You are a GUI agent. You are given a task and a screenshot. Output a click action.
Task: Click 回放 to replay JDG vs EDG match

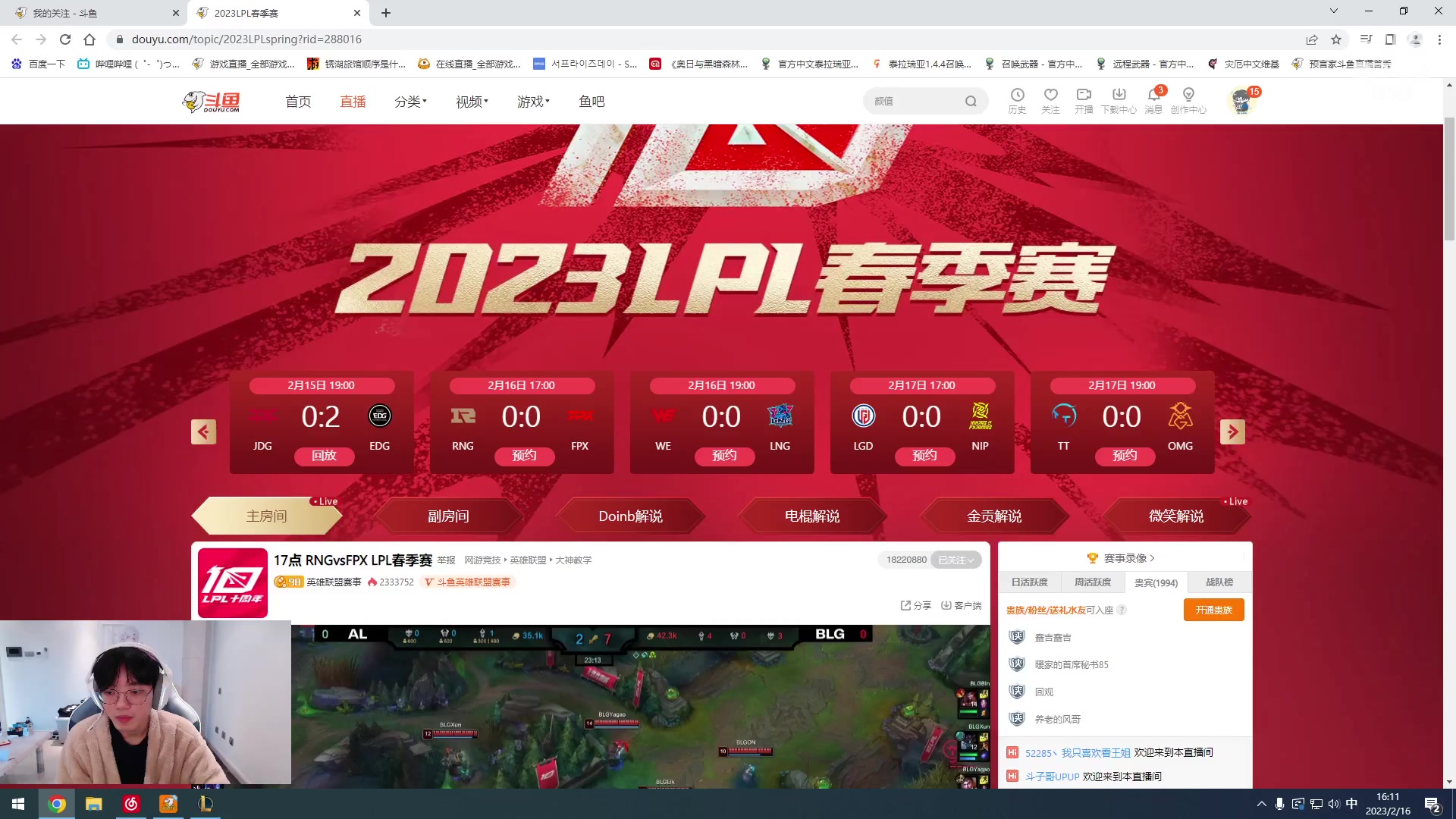pos(324,456)
